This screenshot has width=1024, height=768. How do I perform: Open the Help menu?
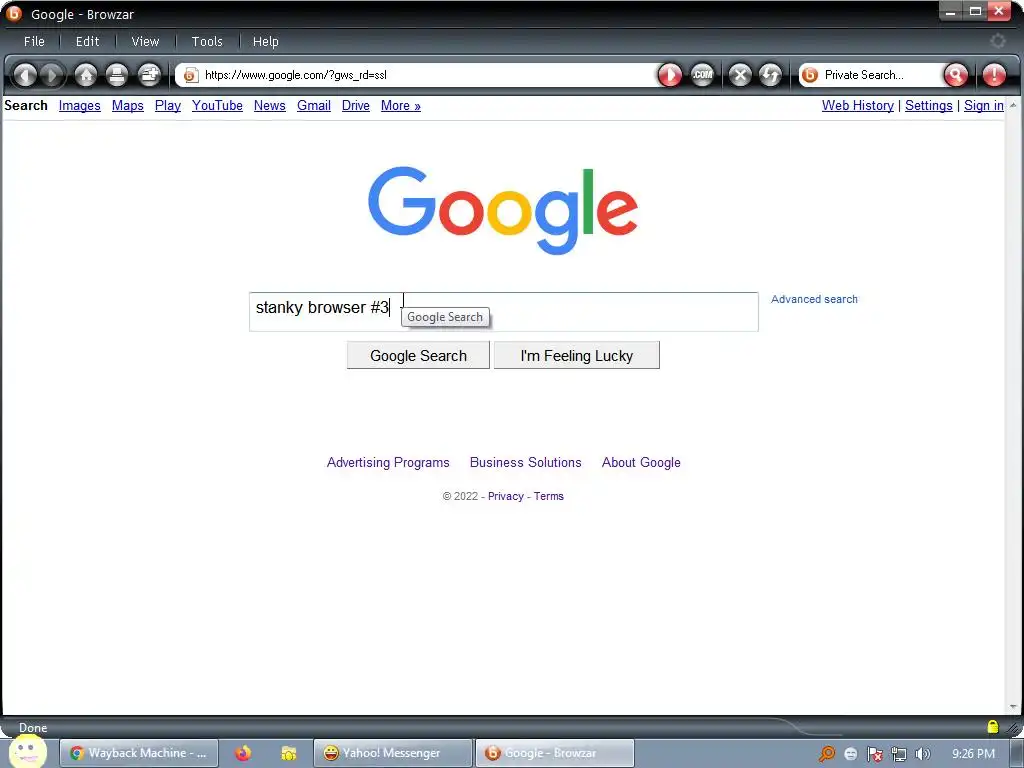pos(266,41)
